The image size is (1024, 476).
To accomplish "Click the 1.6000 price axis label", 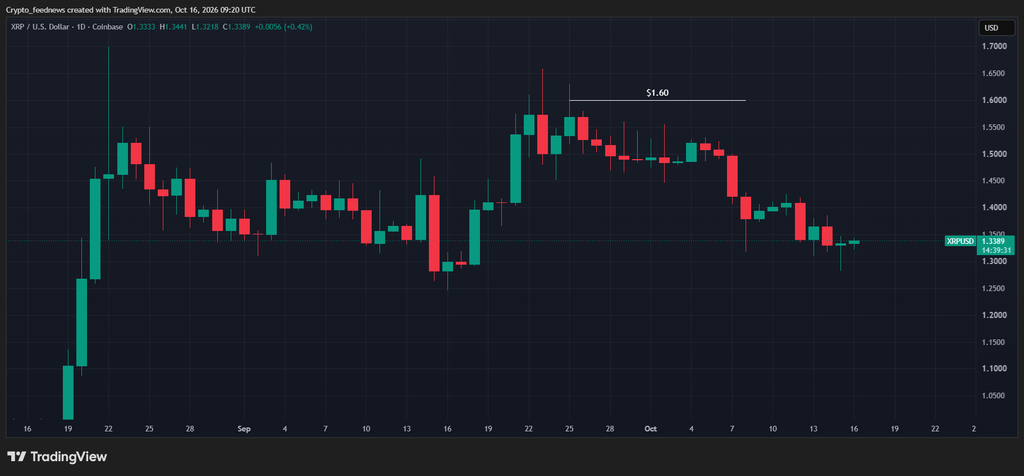I will (x=993, y=100).
